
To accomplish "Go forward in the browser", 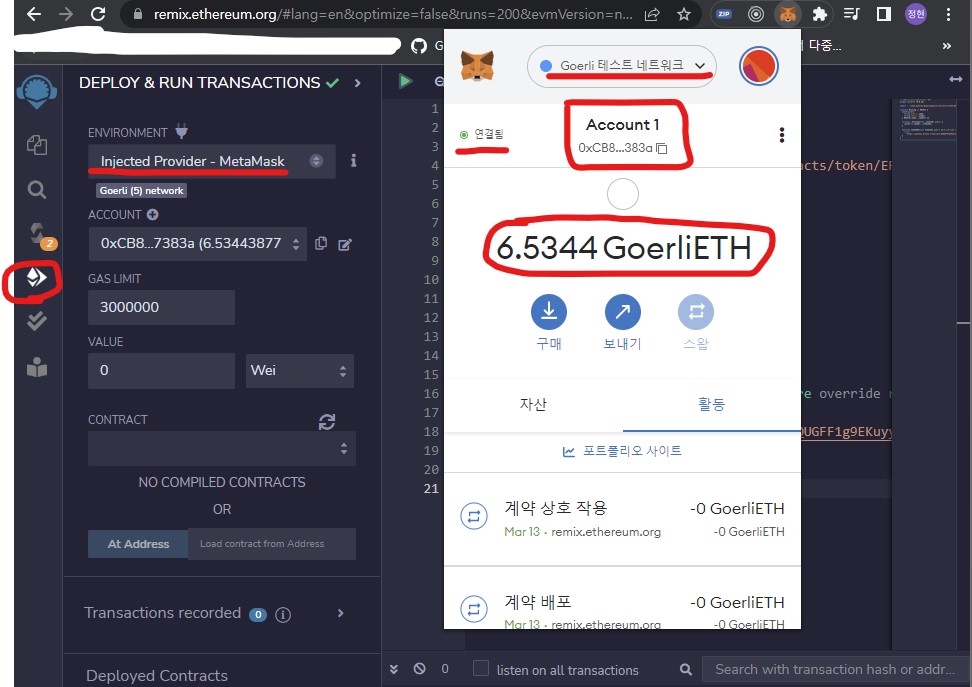I will (x=66, y=14).
